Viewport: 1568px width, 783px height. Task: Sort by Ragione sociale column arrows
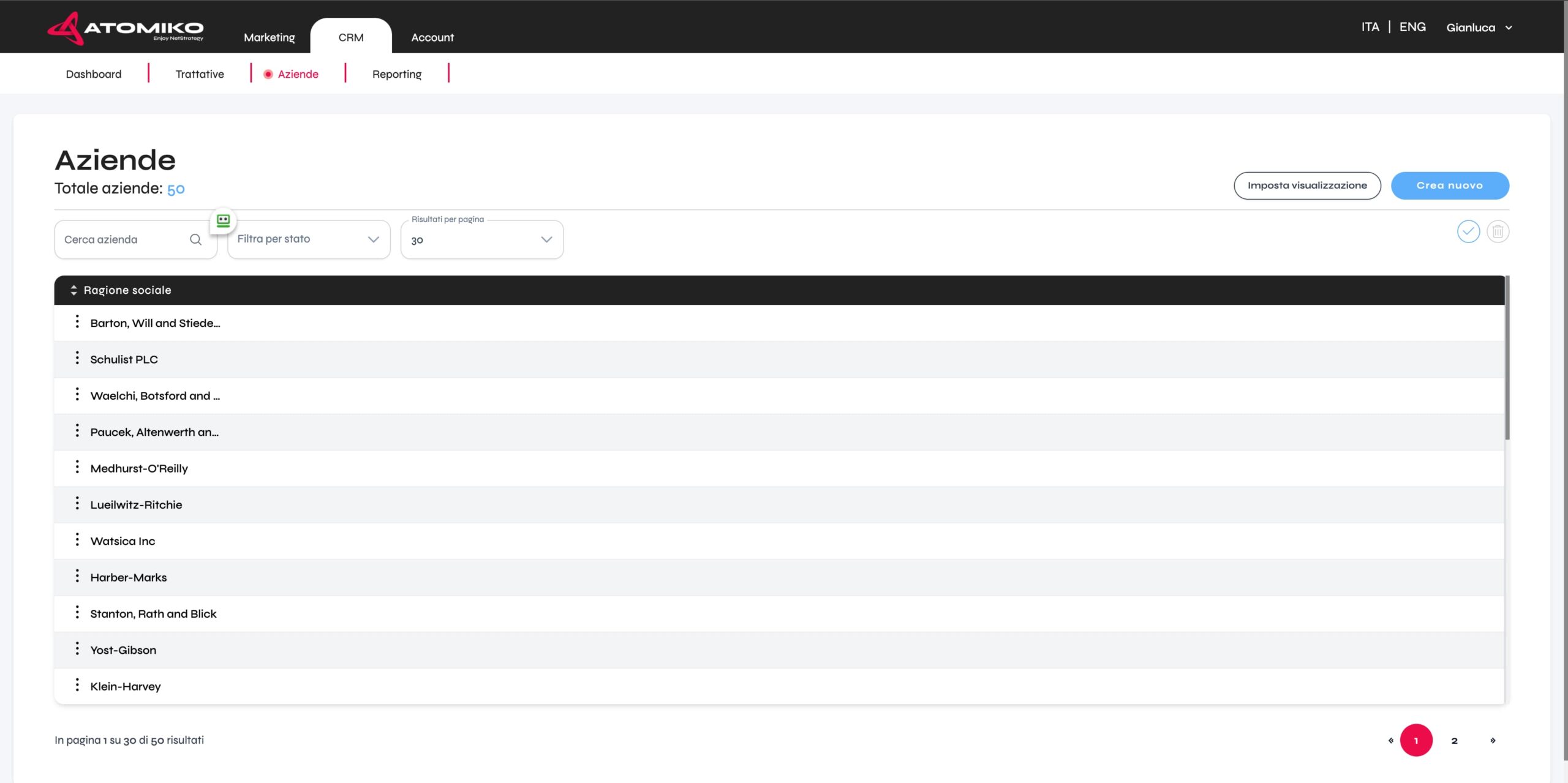click(73, 290)
